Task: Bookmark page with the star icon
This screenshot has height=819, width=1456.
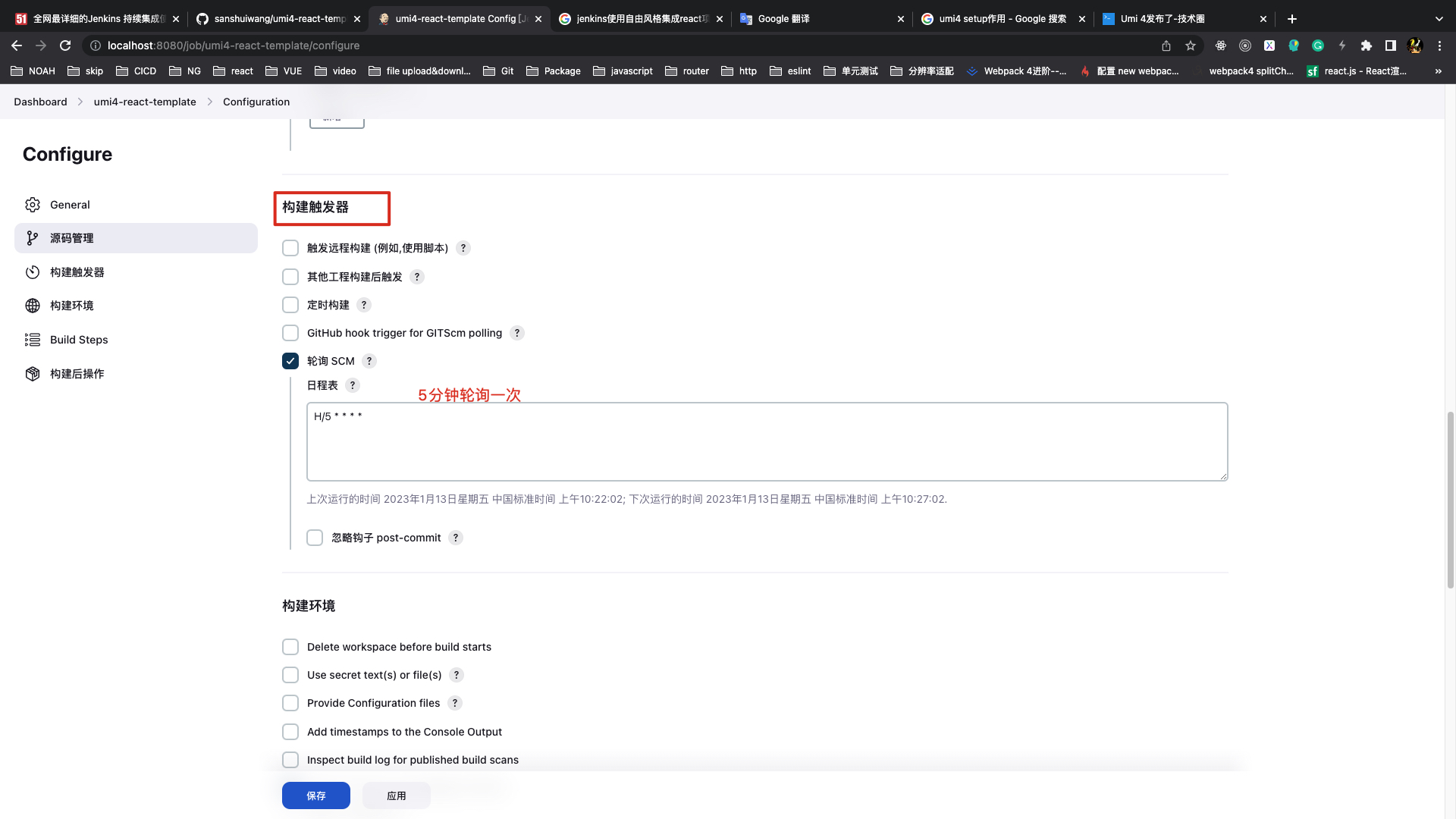Action: pos(1191,45)
